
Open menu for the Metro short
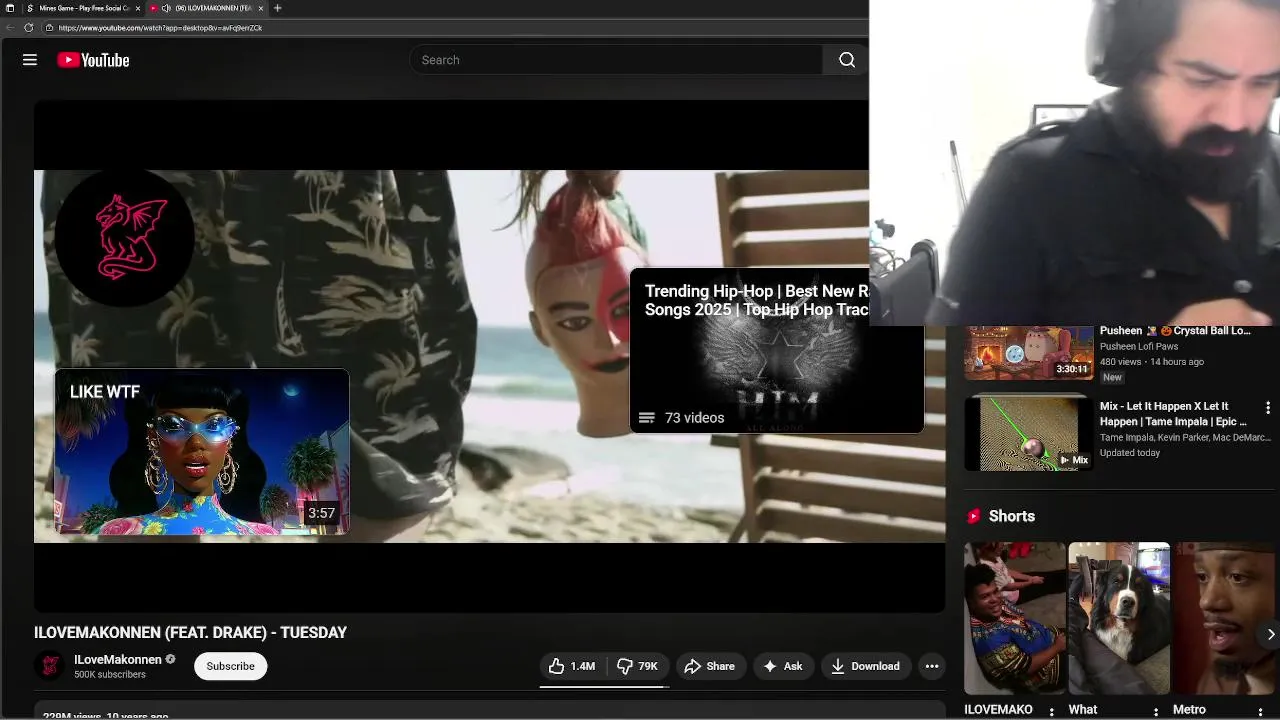(1260, 711)
